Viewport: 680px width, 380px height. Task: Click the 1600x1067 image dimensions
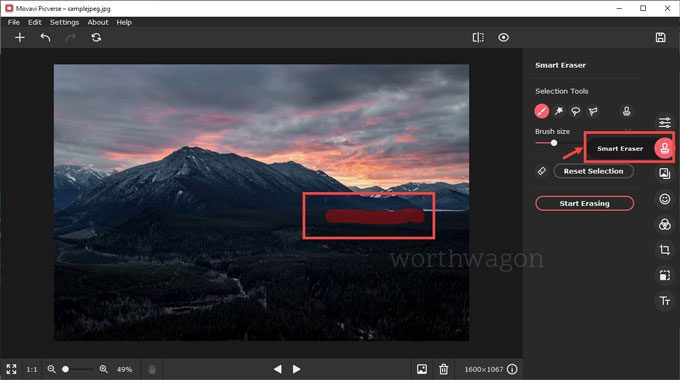click(x=484, y=370)
